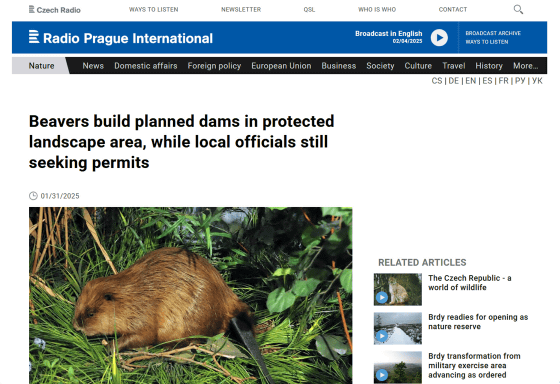The height and width of the screenshot is (384, 560).
Task: Click the Related Articles heading
Action: click(422, 263)
